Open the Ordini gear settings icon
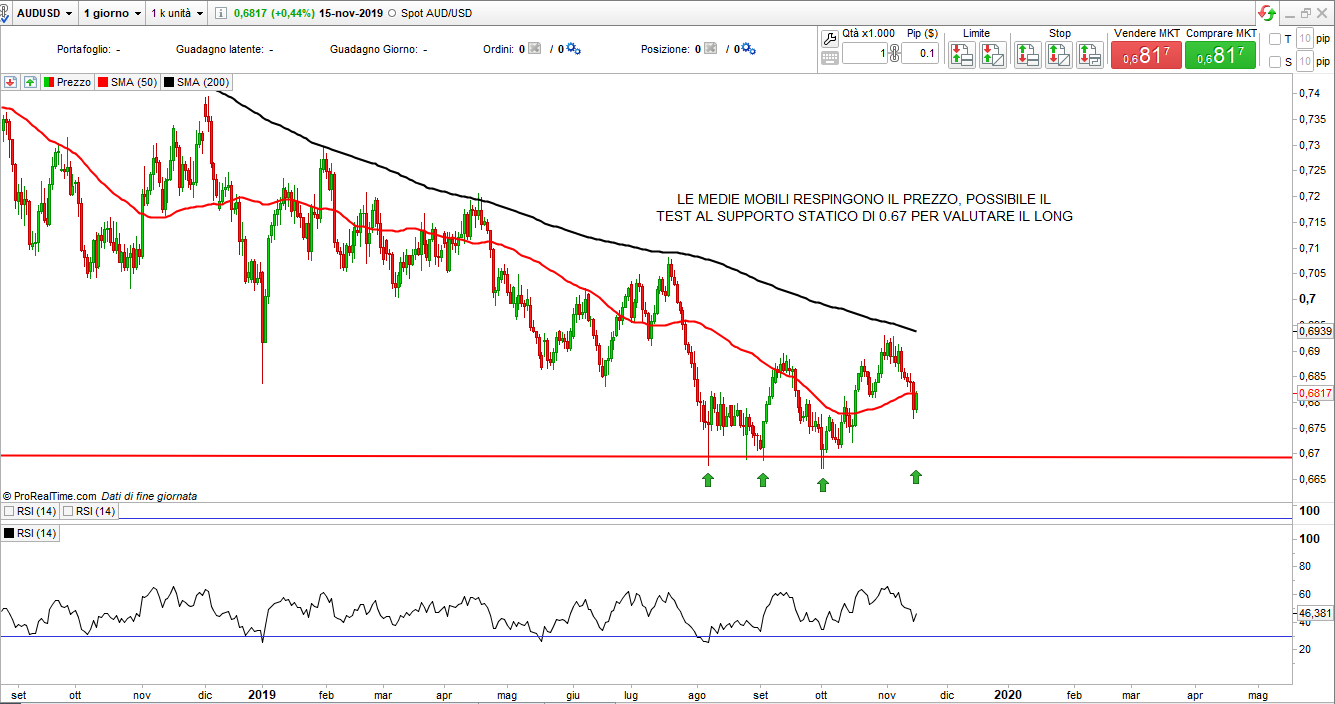Screen dimensions: 1335x704 tap(574, 49)
